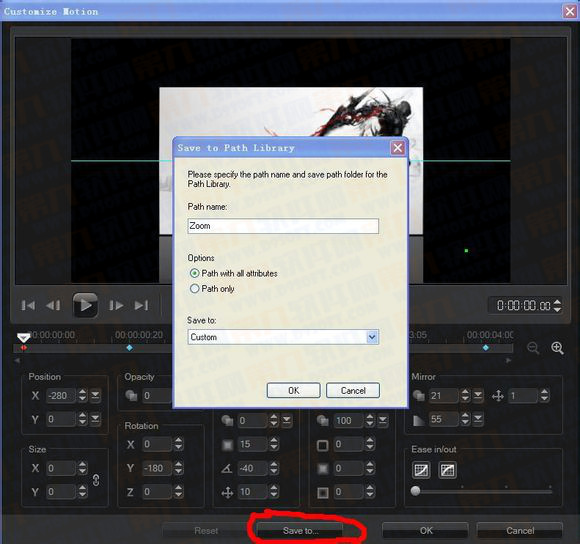
Task: Click the Rotation X stepper arrows
Action: (178, 444)
